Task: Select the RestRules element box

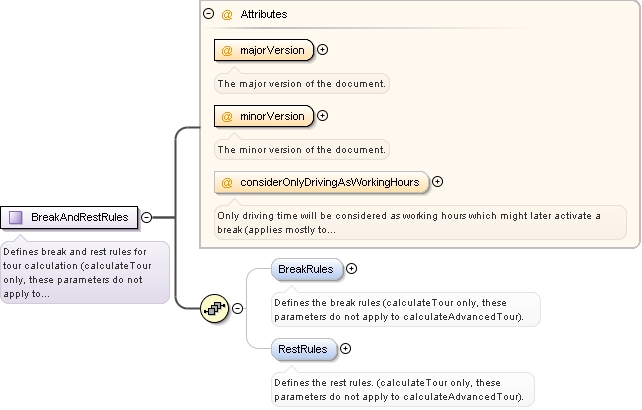Action: coord(304,349)
